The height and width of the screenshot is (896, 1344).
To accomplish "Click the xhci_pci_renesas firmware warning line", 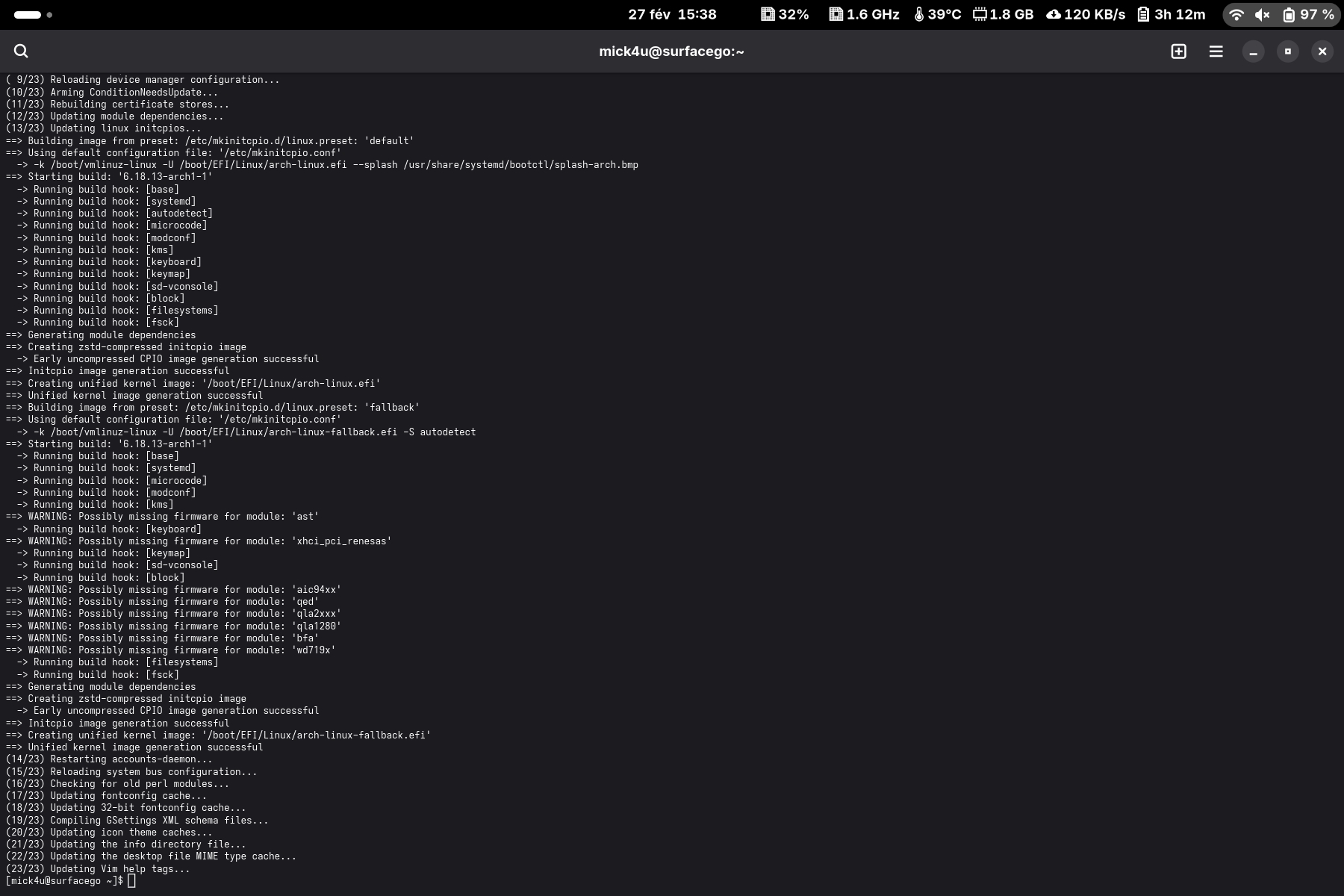I will coord(199,541).
